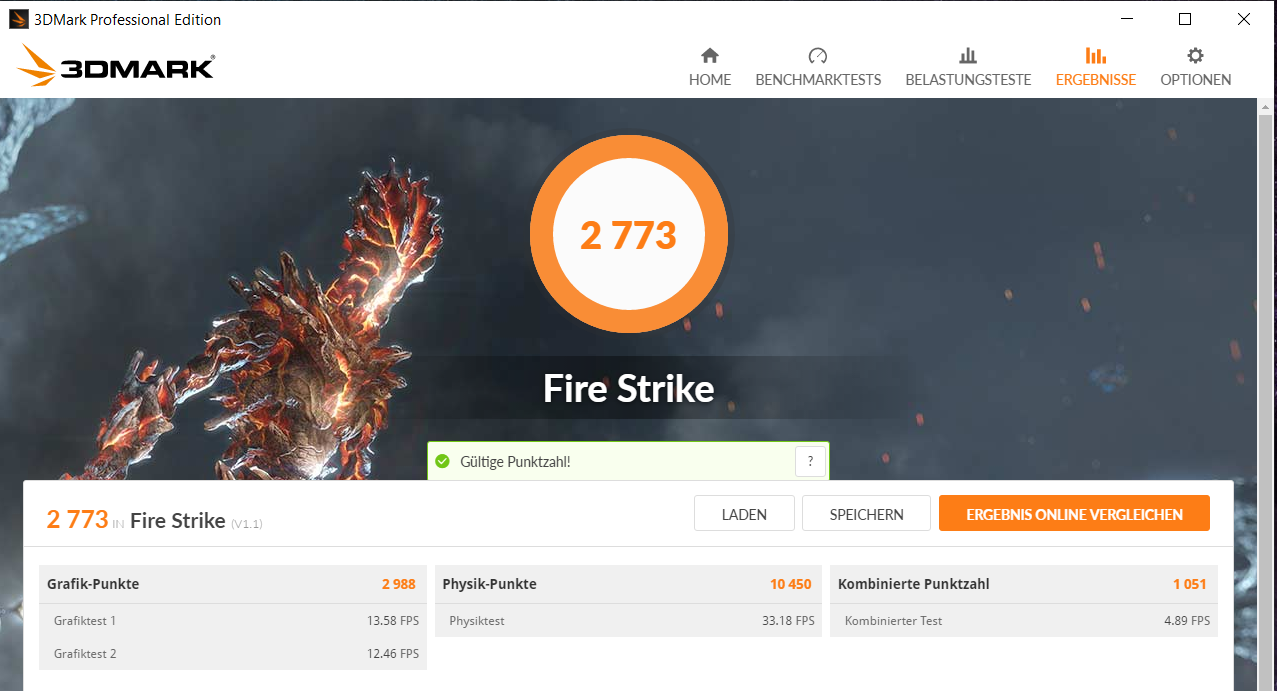Click the Physik-Punkte header
This screenshot has width=1277, height=691.
coord(489,584)
